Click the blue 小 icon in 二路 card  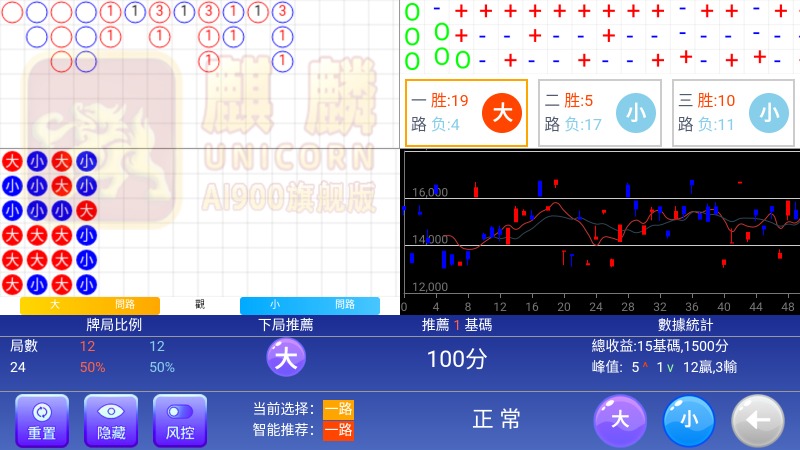(x=635, y=113)
